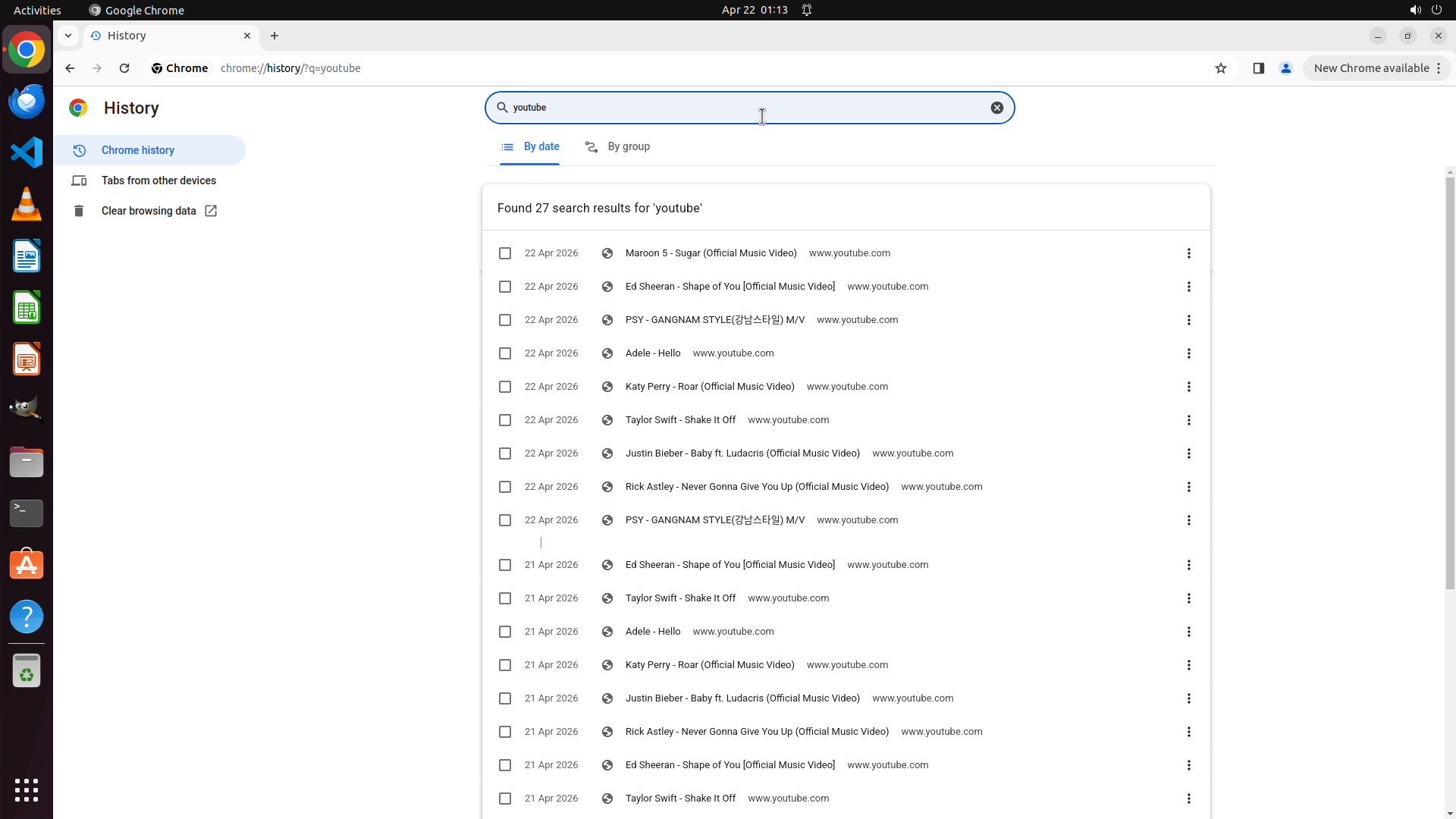The height and width of the screenshot is (819, 1456).
Task: Bookmark this page with star icon
Action: (x=1220, y=68)
